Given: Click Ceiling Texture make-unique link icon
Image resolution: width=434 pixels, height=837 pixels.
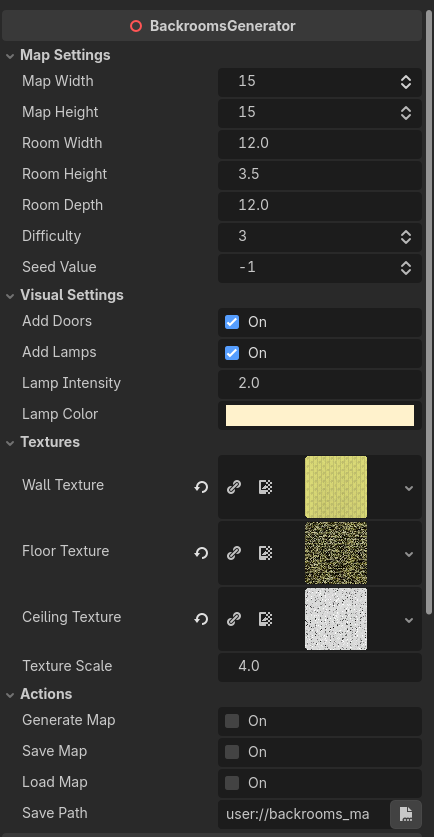Looking at the screenshot, I should (233, 619).
